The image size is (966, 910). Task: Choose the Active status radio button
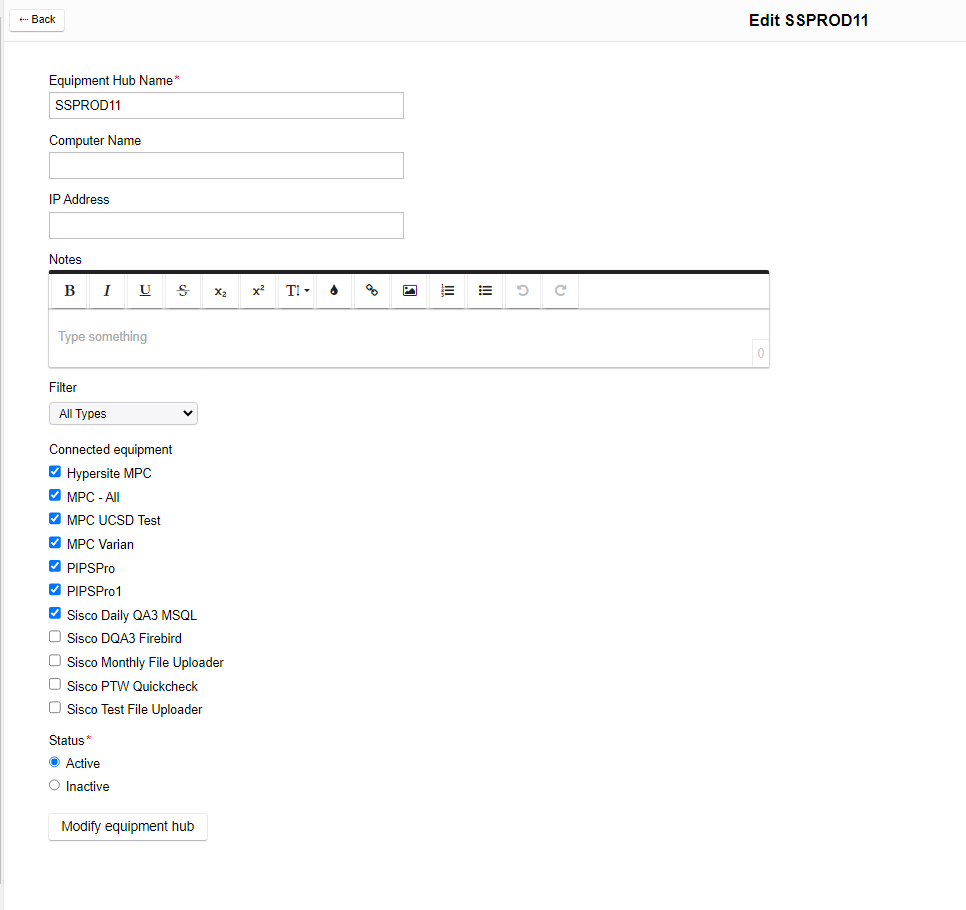[55, 762]
